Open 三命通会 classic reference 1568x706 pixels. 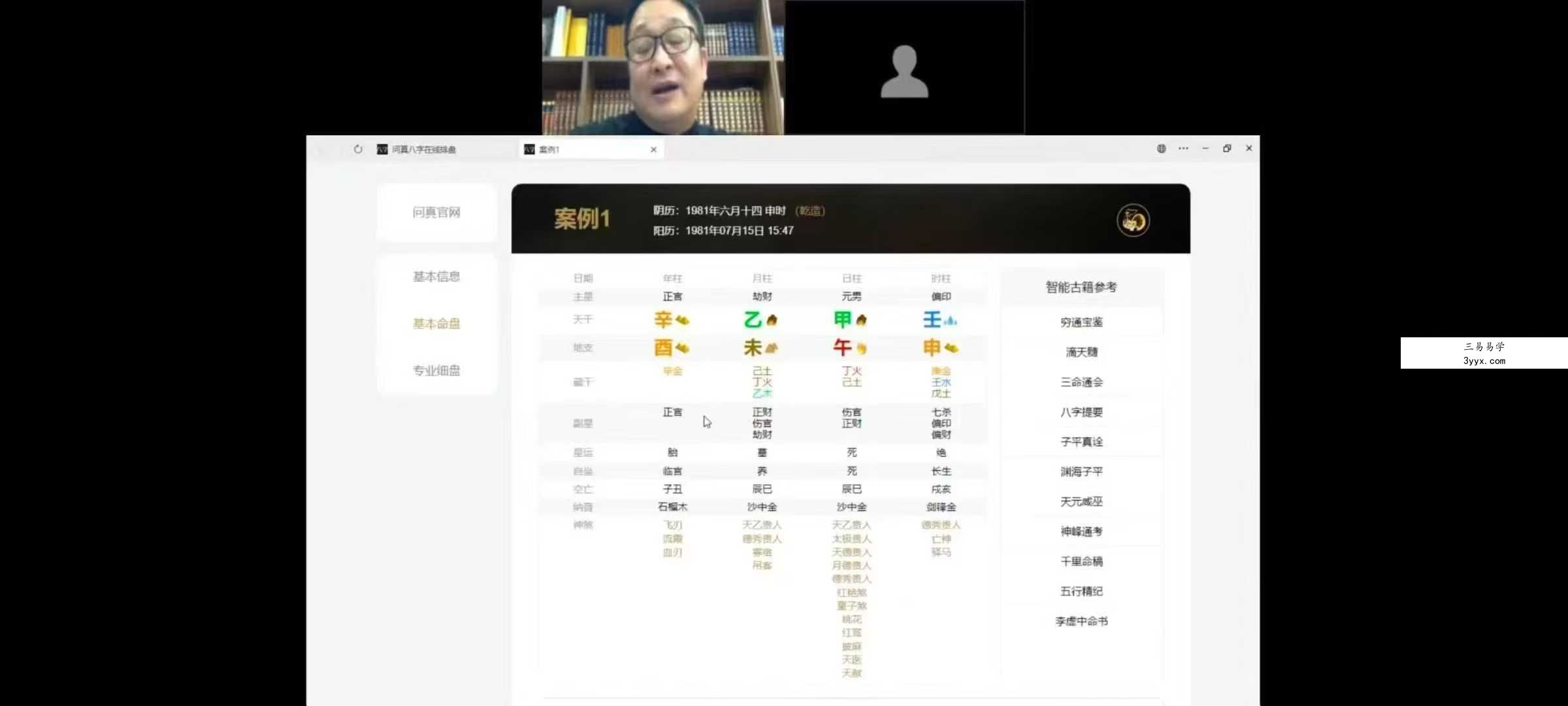point(1081,382)
